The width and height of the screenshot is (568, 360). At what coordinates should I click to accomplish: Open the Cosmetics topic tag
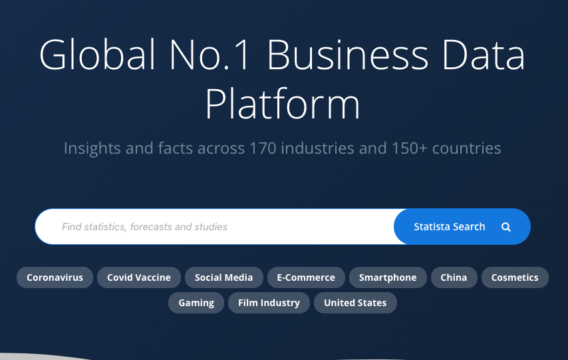tap(515, 277)
